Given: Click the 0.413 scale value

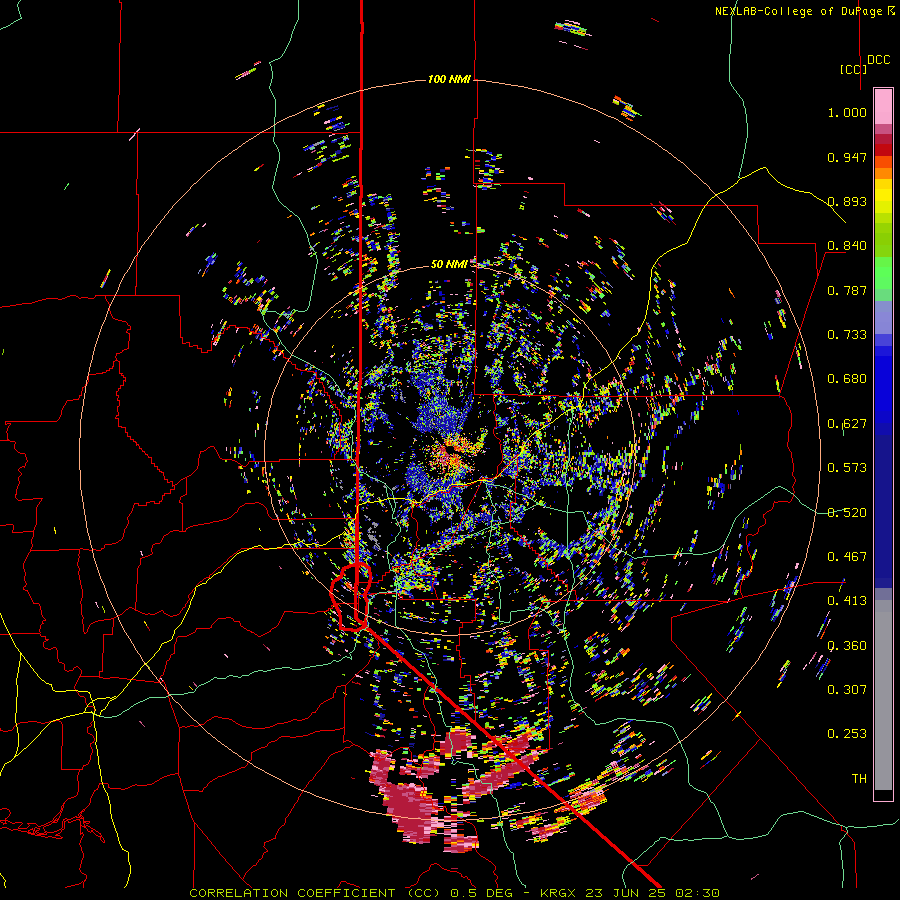Looking at the screenshot, I should [x=847, y=601].
